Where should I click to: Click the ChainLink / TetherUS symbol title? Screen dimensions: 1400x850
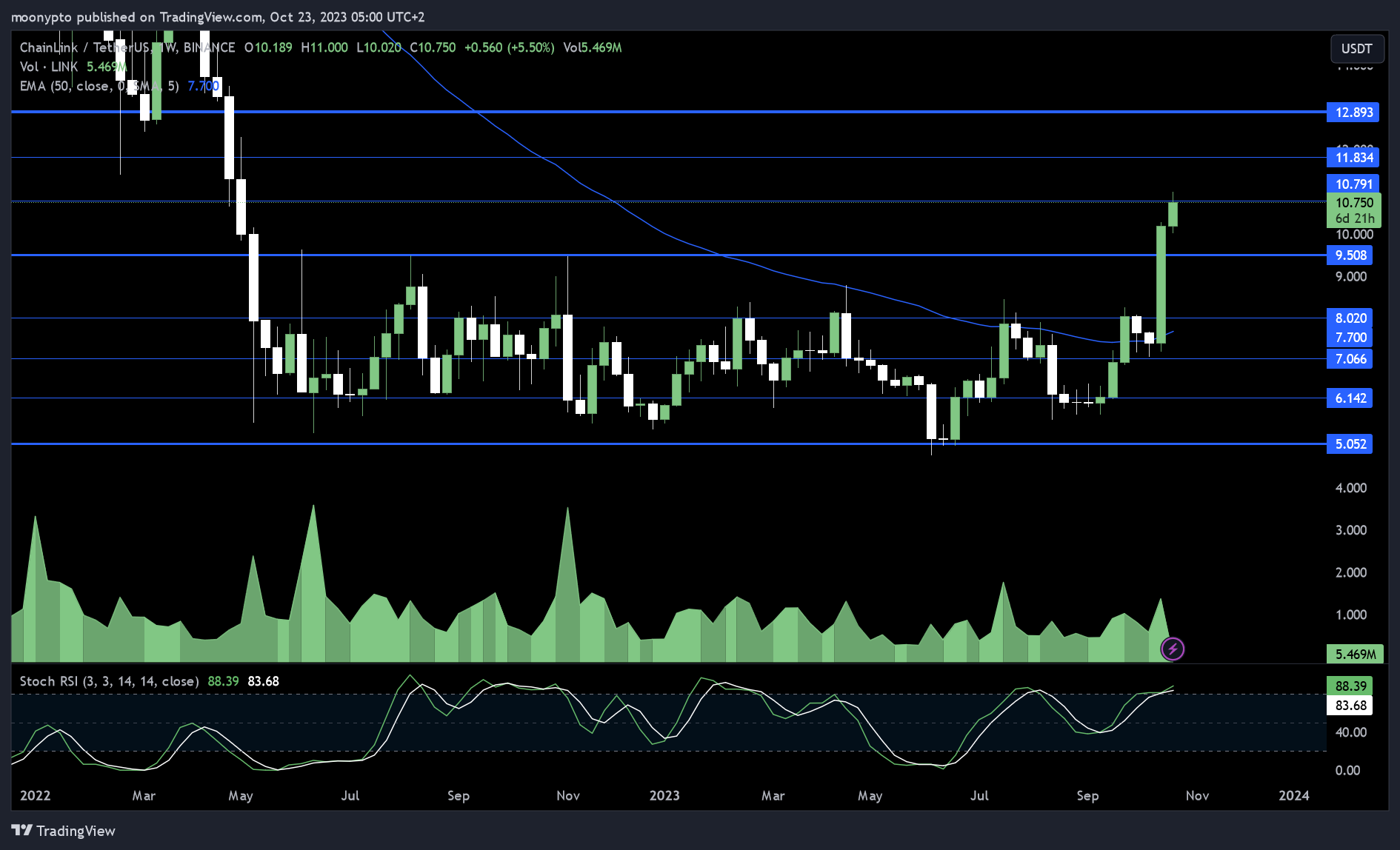127,47
